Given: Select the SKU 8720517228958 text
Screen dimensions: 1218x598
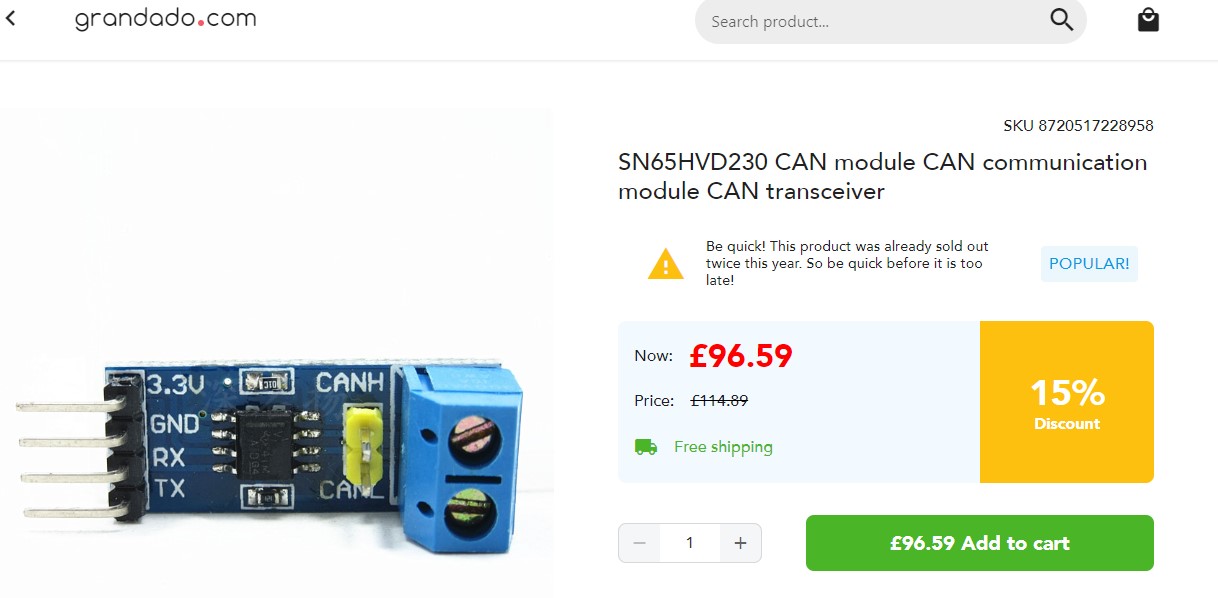Looking at the screenshot, I should click(1078, 126).
